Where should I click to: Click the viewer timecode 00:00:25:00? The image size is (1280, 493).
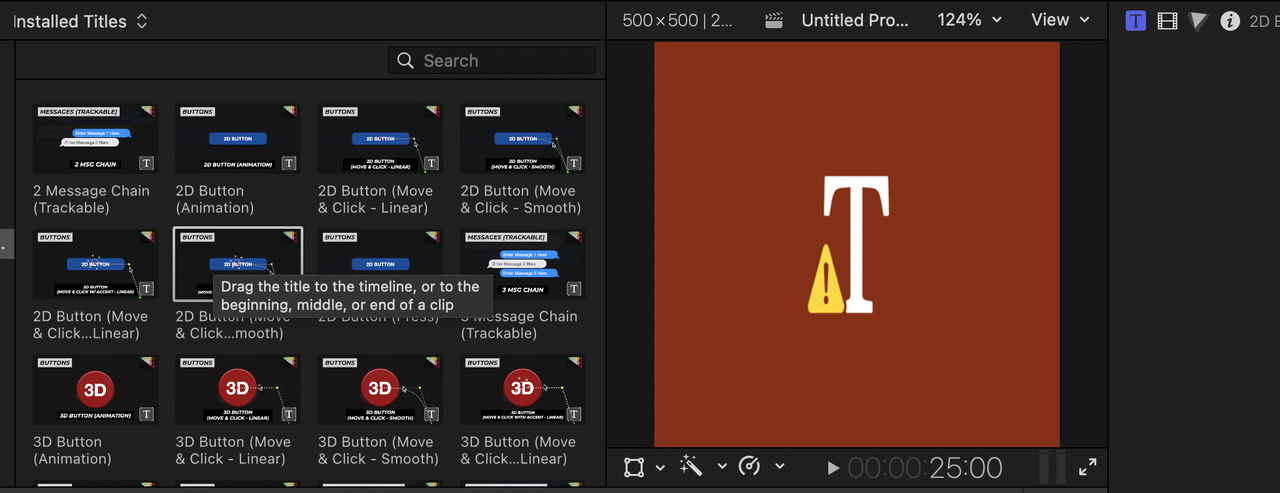click(925, 467)
